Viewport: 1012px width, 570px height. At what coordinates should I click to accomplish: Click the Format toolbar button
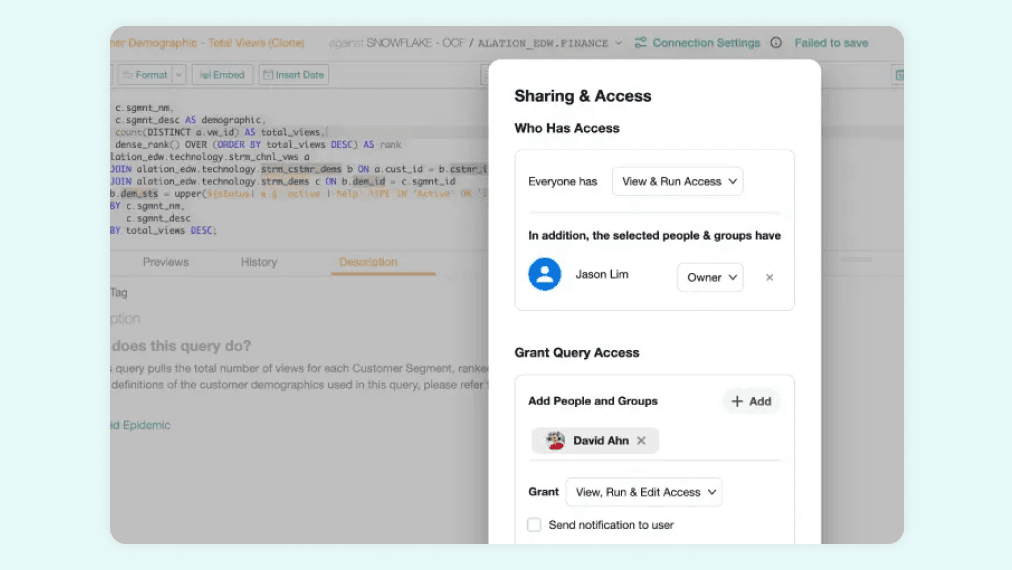pyautogui.click(x=145, y=75)
